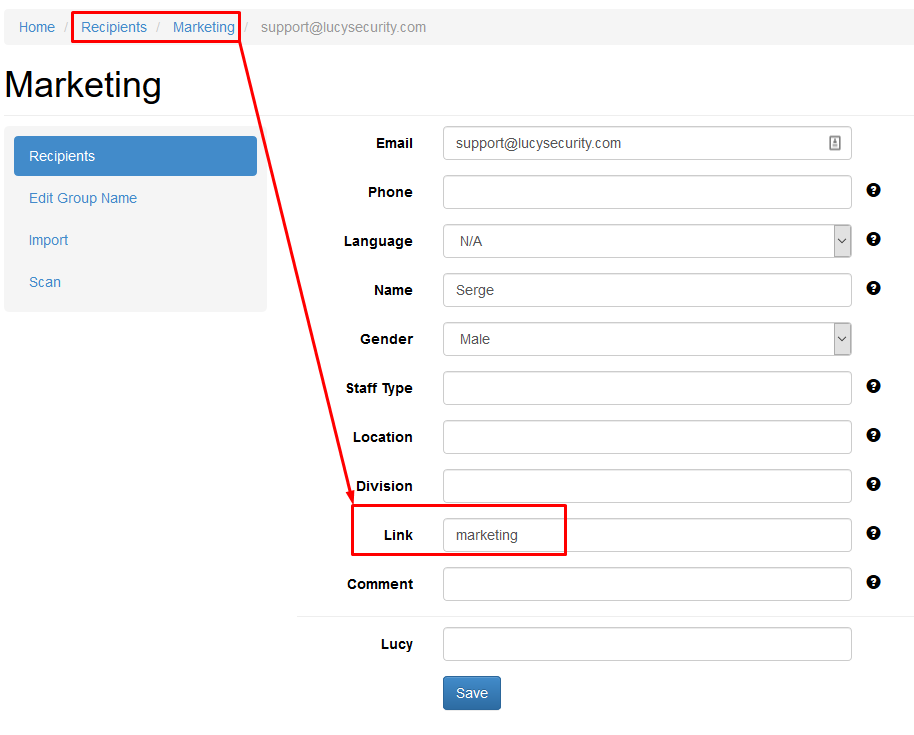Go to Import in the sidebar
The height and width of the screenshot is (735, 914).
click(48, 240)
